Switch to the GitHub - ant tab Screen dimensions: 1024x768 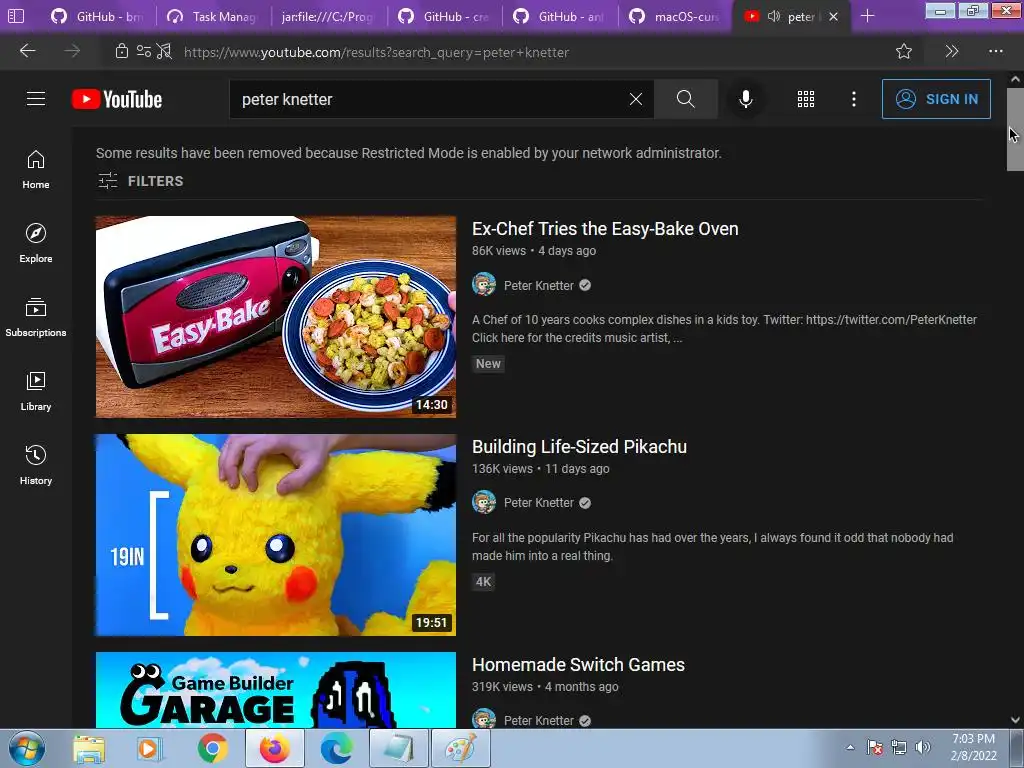point(560,16)
